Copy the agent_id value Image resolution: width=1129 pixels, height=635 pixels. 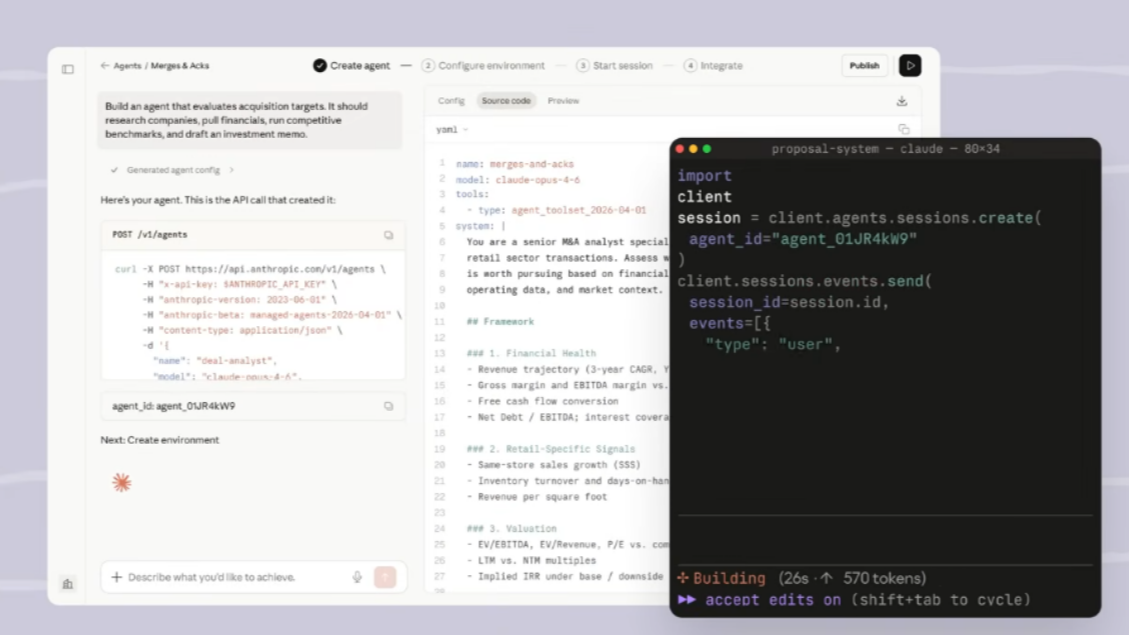coord(388,406)
